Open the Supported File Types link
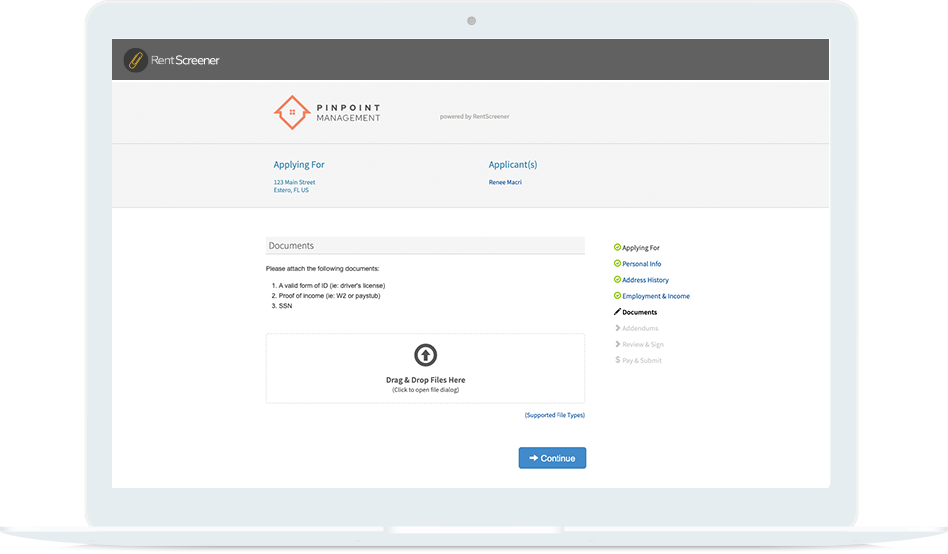This screenshot has height=554, width=948. coord(555,415)
